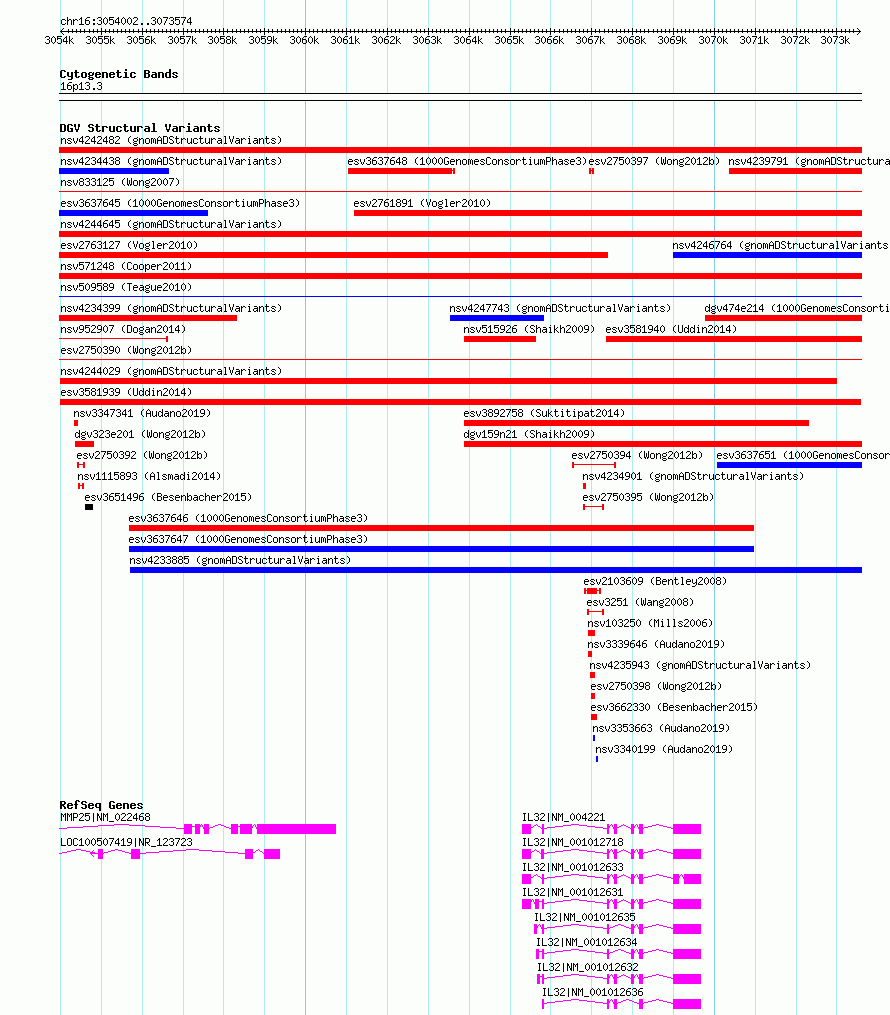Click esv2103609 (Bentley2008) label
This screenshot has width=890, height=1015.
(x=655, y=582)
